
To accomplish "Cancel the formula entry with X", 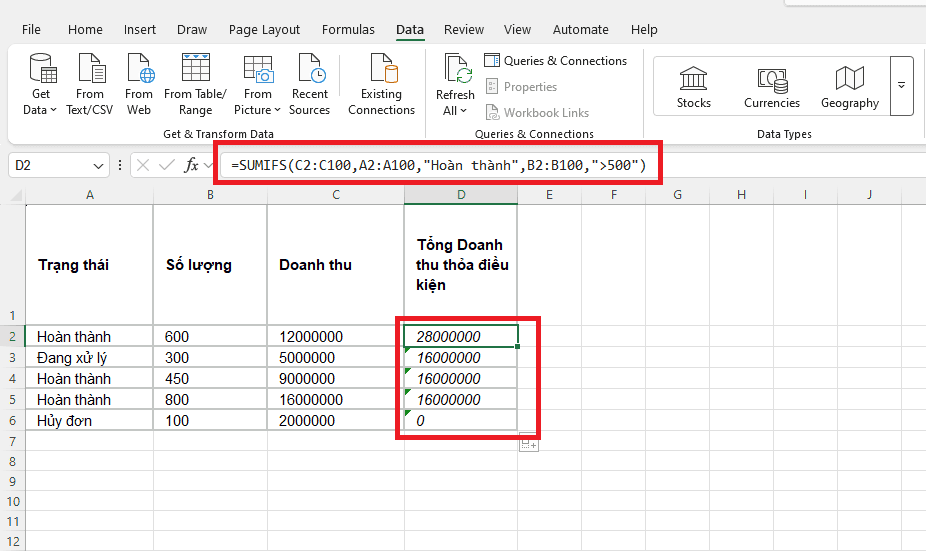I will point(143,165).
